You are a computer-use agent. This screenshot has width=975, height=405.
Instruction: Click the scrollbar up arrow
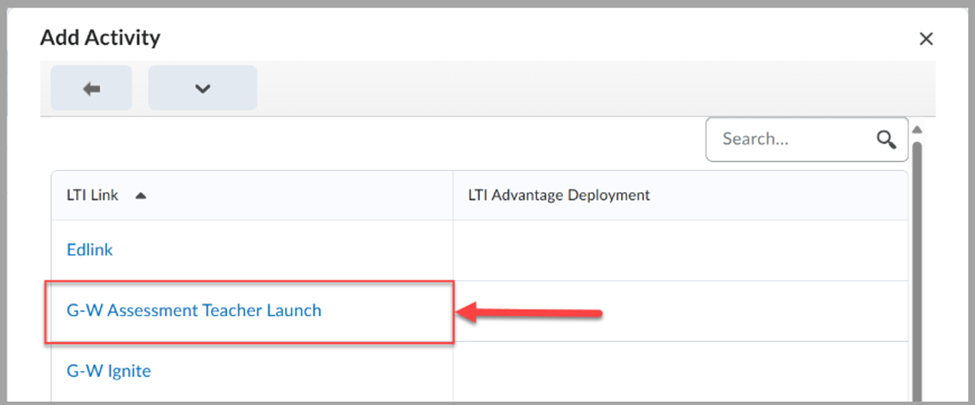[x=916, y=130]
